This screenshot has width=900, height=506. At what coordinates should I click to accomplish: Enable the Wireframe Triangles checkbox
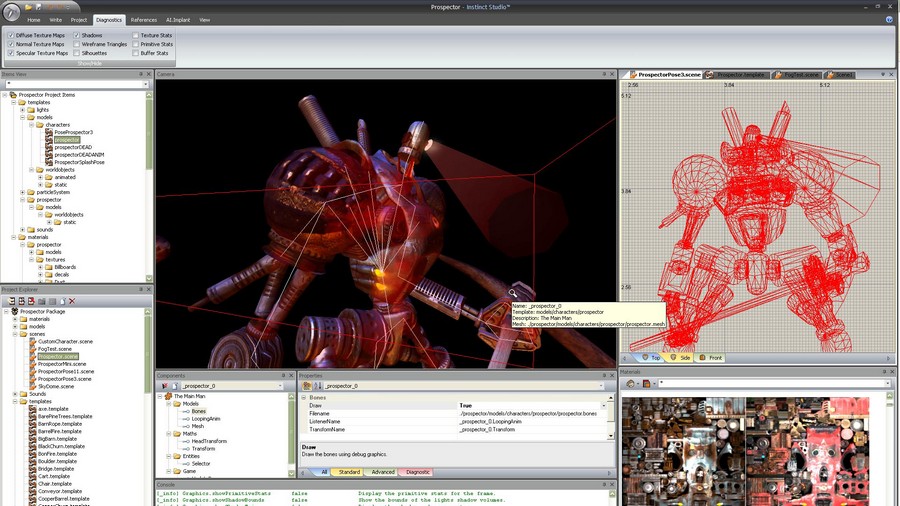pyautogui.click(x=76, y=44)
